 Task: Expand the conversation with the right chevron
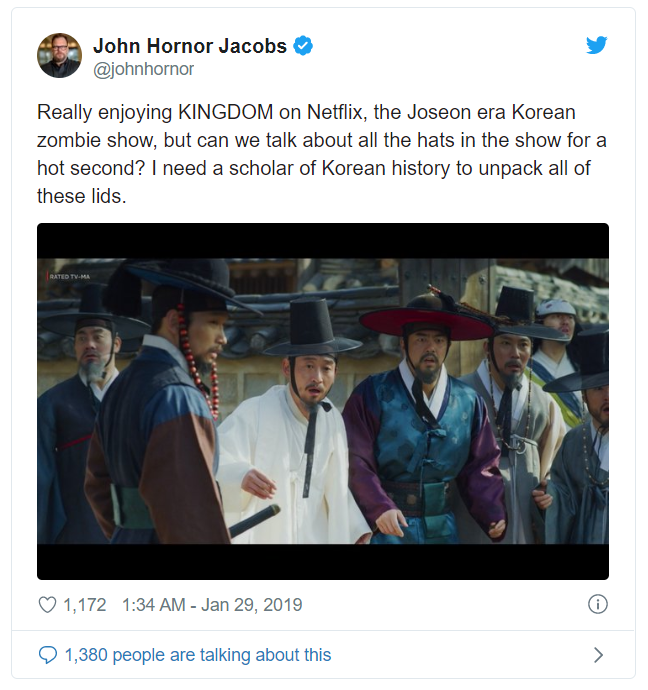(x=598, y=655)
